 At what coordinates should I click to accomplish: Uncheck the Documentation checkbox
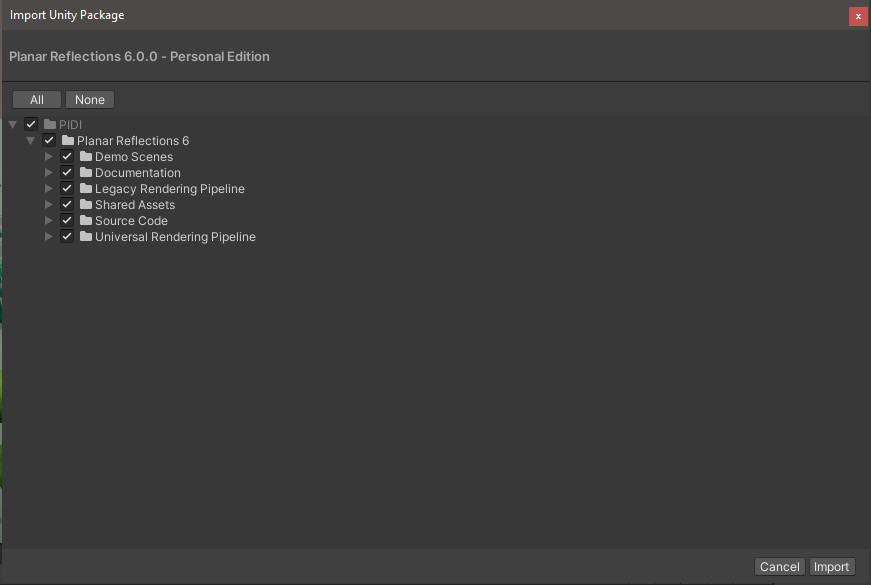coord(67,172)
